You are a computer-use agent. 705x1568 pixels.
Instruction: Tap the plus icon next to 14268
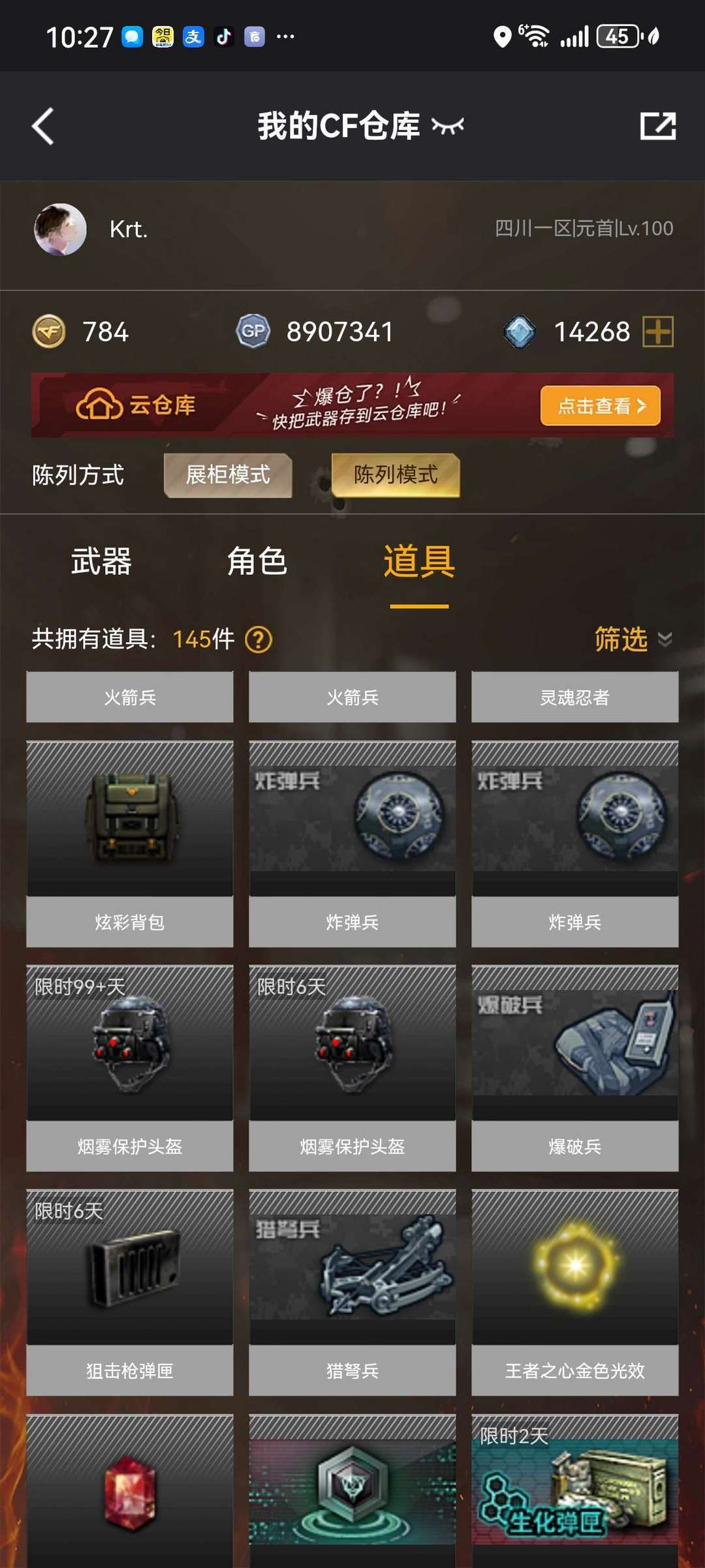(x=658, y=331)
